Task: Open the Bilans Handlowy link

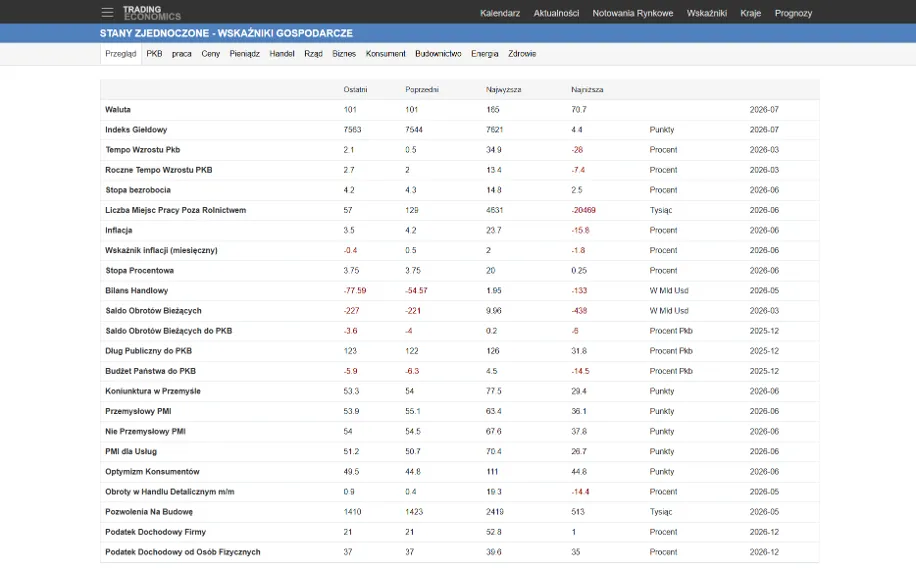Action: pyautogui.click(x=137, y=290)
